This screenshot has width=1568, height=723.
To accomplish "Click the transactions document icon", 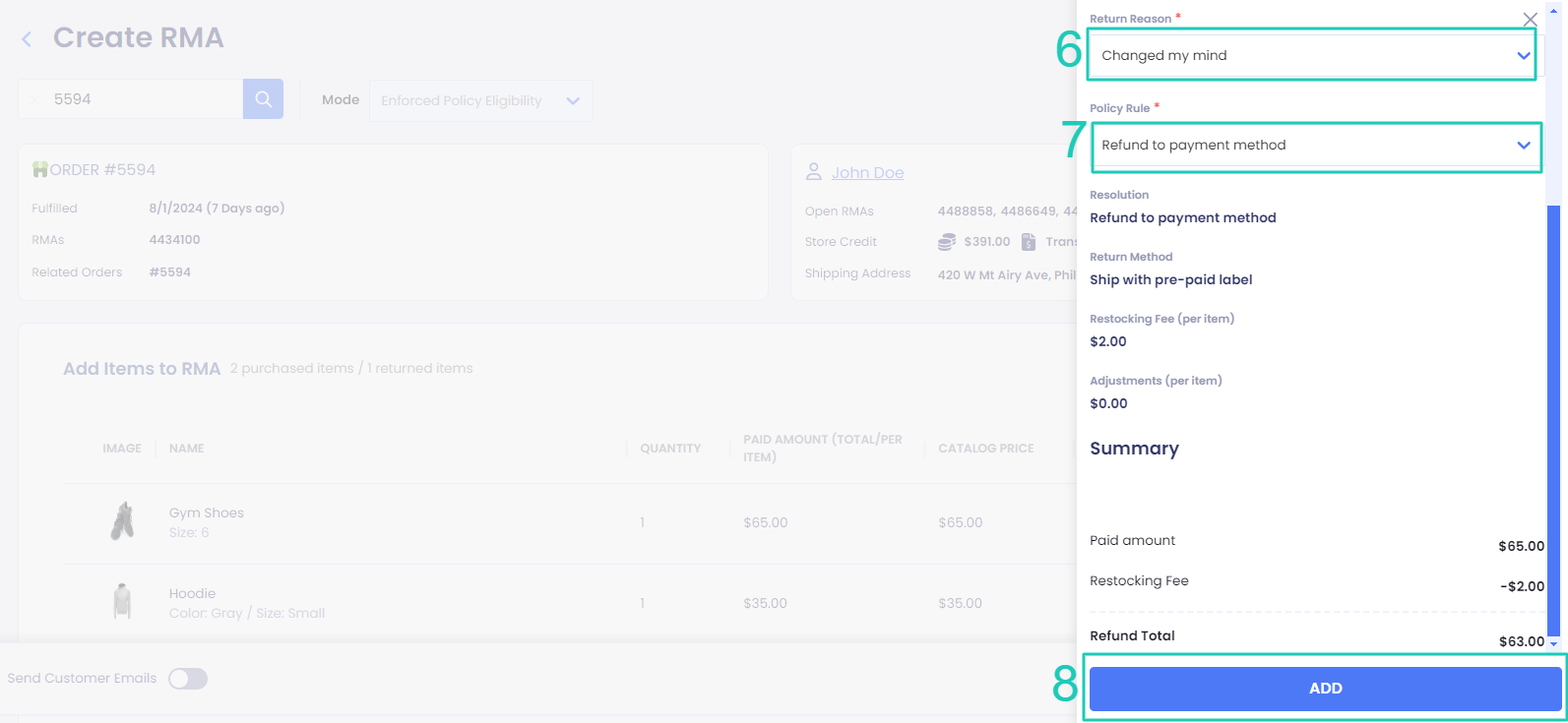I will coord(1029,242).
